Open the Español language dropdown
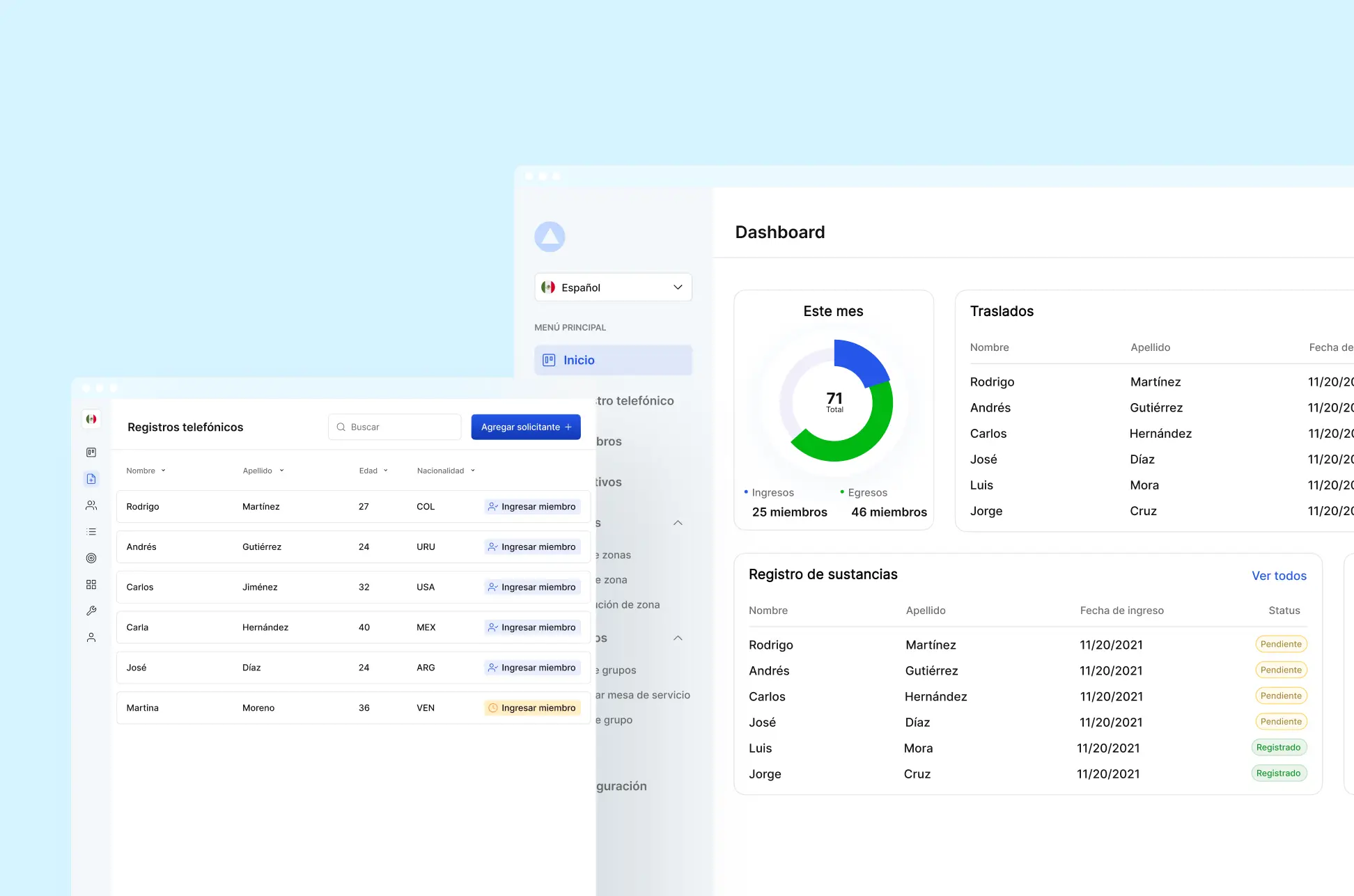This screenshot has height=896, width=1354. click(x=612, y=287)
